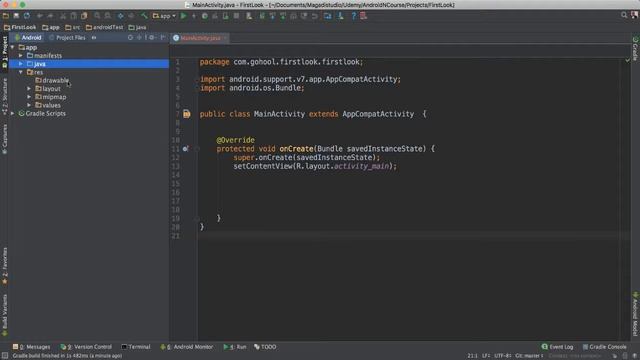This screenshot has width=640, height=360.
Task: Click the override gutter icon beside onCreate
Action: (186, 149)
